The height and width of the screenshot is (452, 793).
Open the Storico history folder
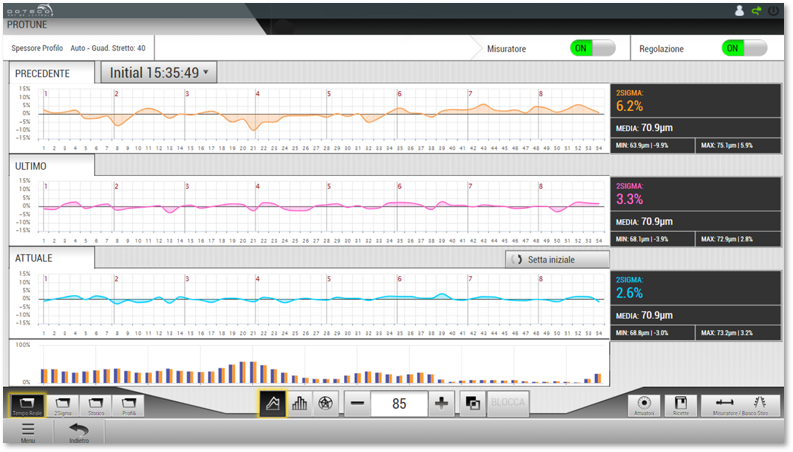coord(95,405)
